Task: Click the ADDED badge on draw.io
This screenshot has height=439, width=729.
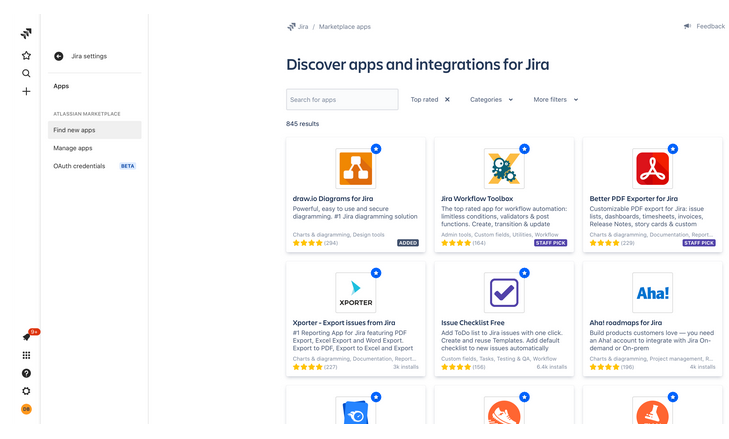Action: (408, 243)
